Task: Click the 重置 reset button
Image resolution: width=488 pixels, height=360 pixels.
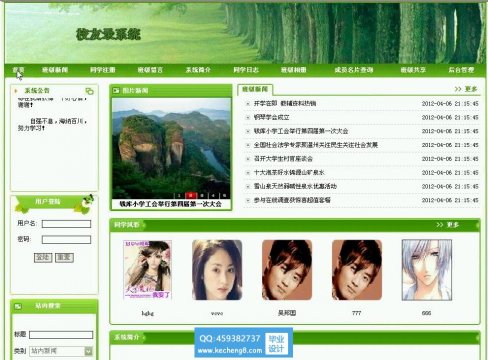Action: tap(64, 257)
